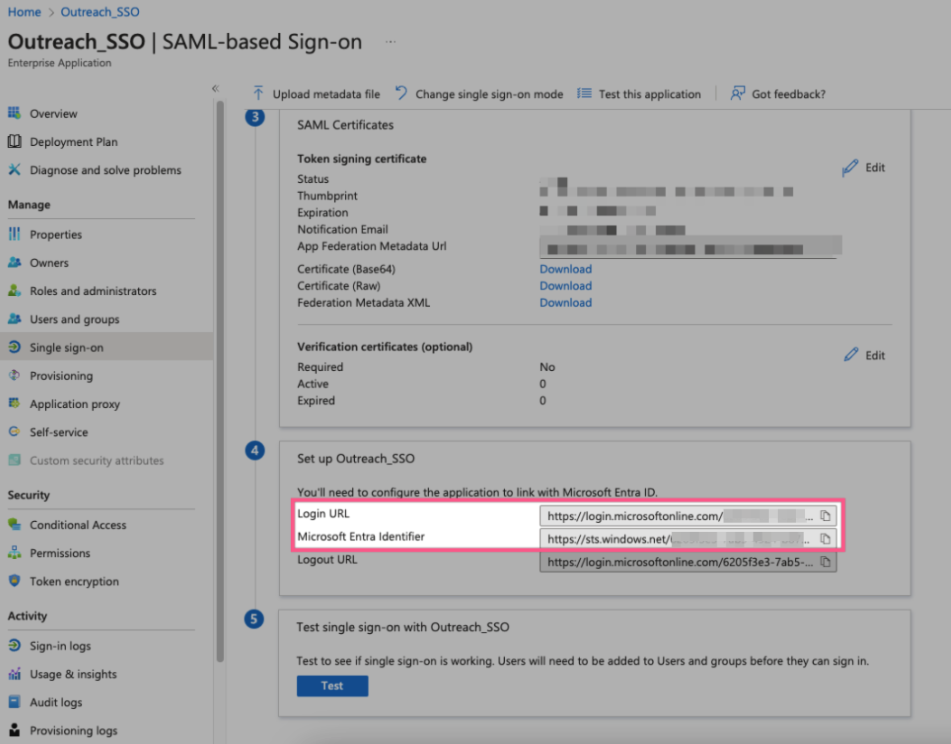Click the Token encryption shield icon
The height and width of the screenshot is (744, 951).
[x=14, y=581]
